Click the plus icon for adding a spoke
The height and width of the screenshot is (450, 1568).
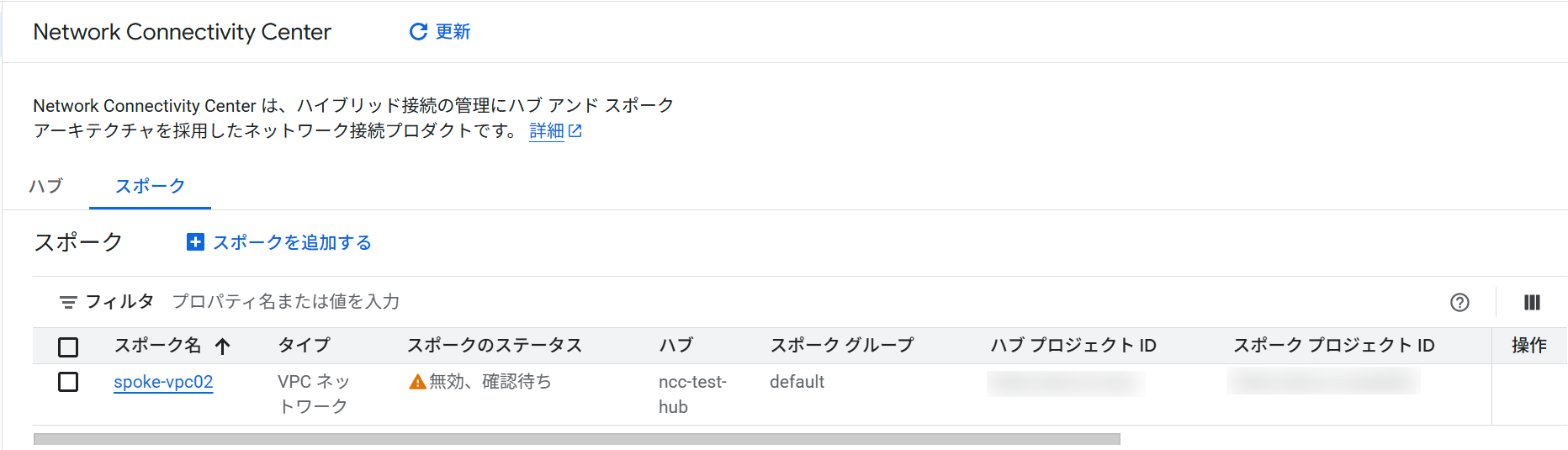[195, 242]
